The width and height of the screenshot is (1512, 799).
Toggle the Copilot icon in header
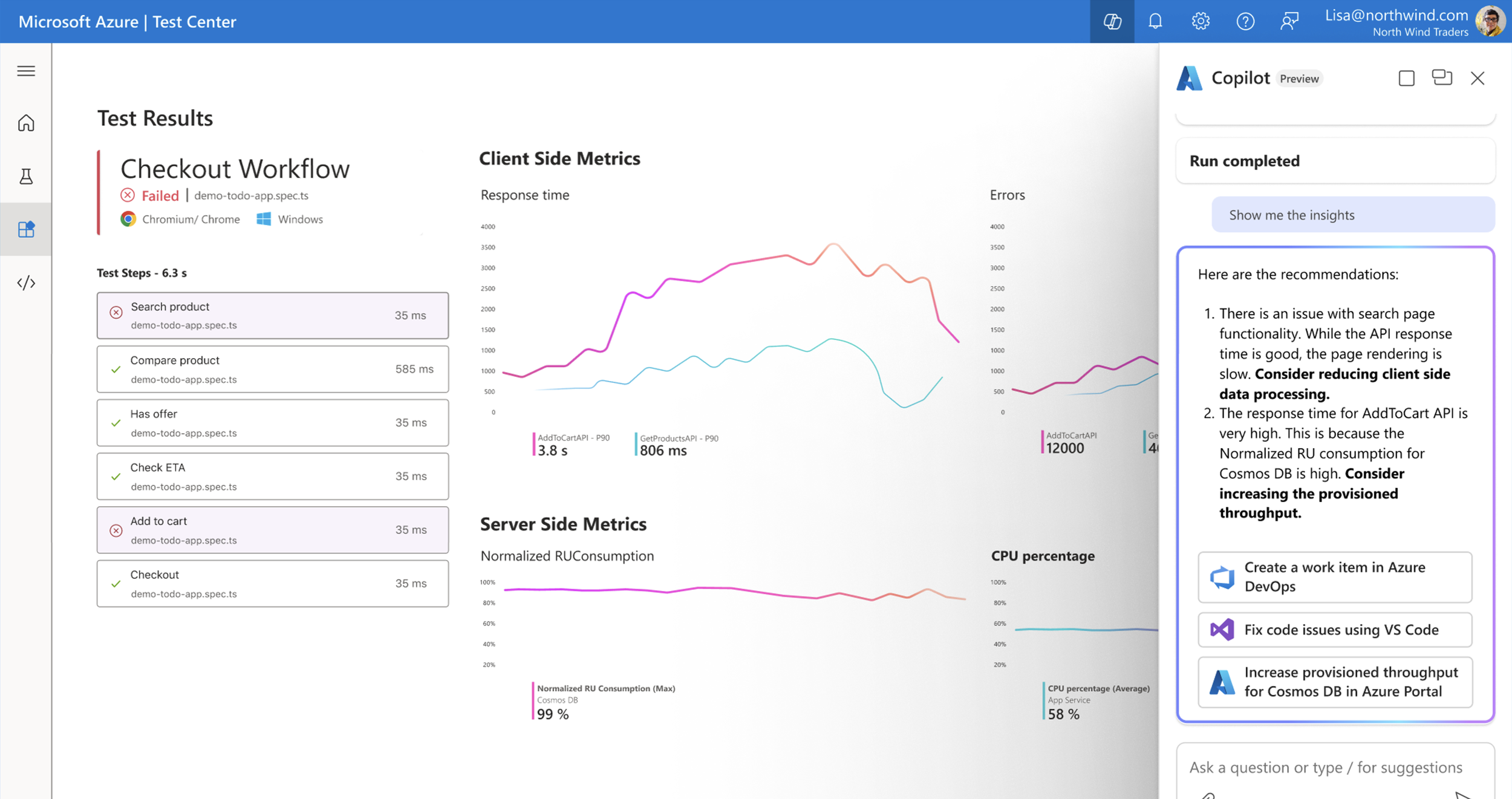coord(1112,22)
